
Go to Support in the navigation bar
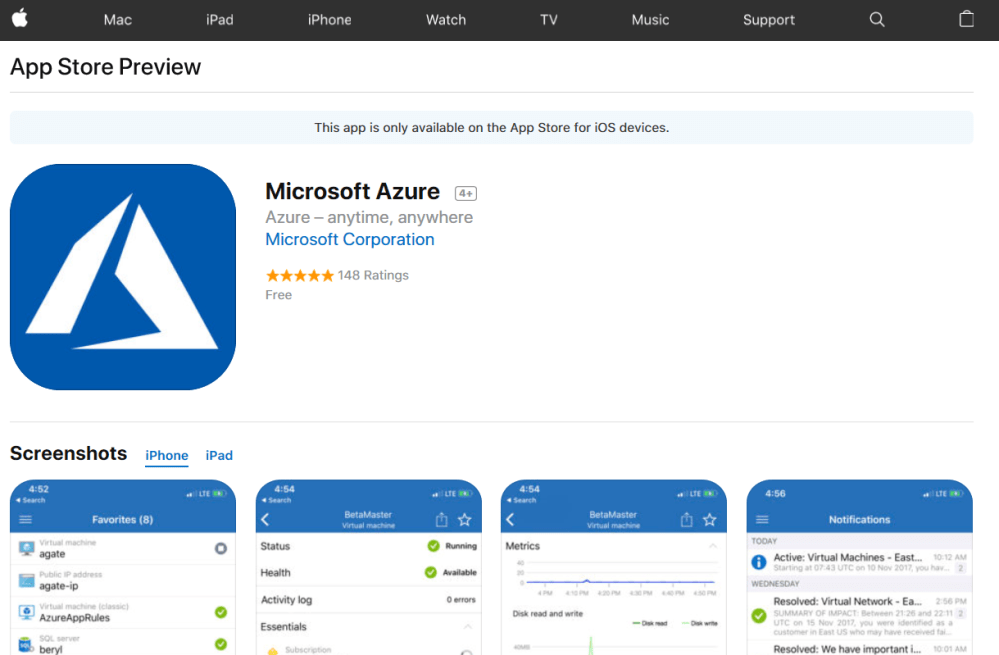[x=768, y=20]
